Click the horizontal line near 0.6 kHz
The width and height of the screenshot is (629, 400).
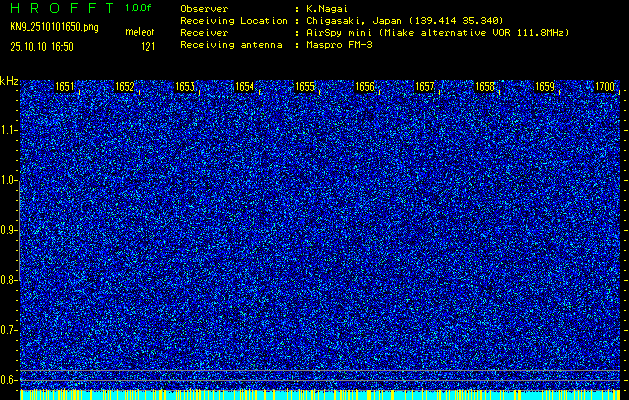coord(320,372)
